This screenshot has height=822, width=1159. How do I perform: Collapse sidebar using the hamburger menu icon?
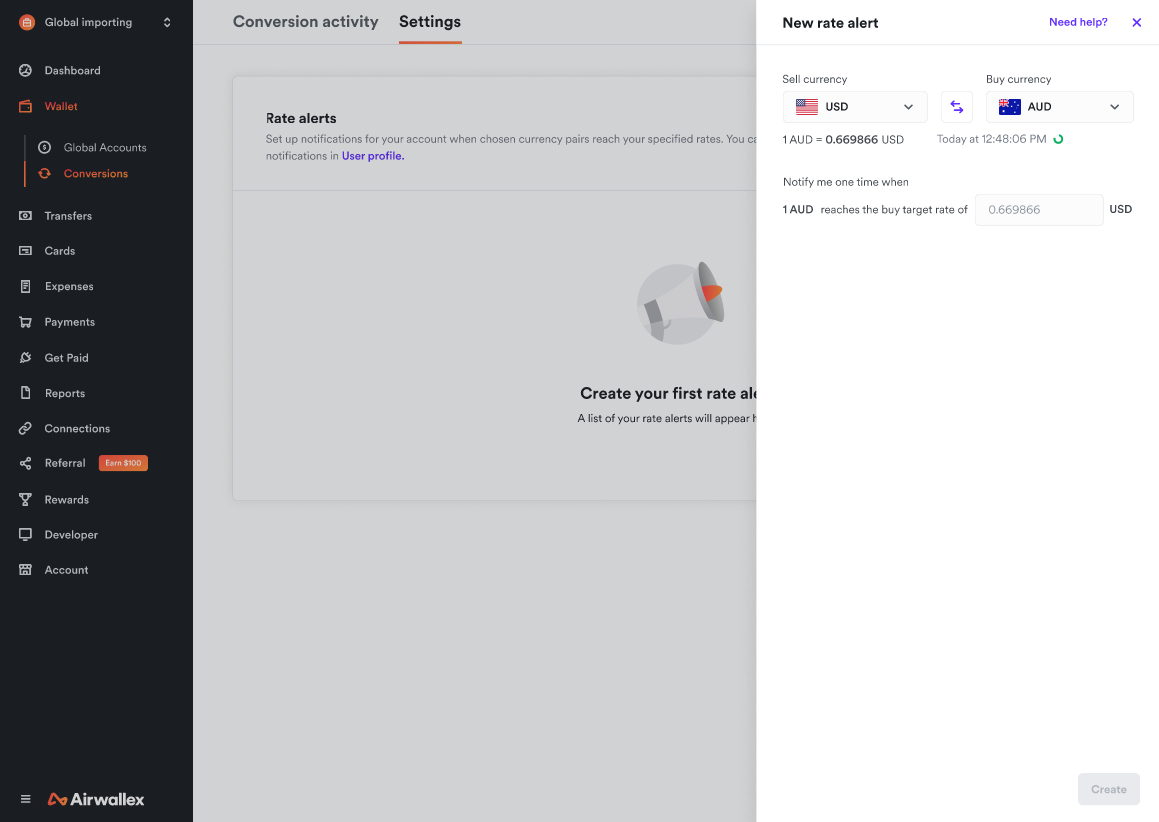26,799
